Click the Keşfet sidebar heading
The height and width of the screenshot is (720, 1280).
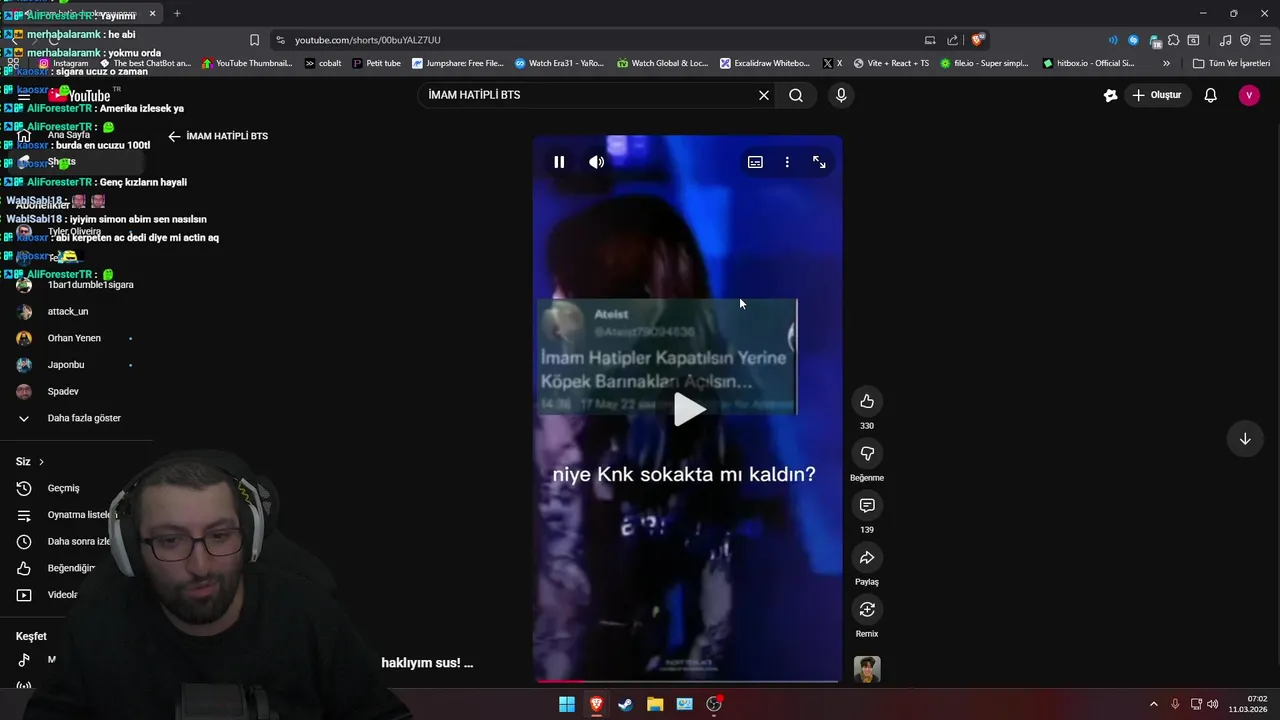click(31, 636)
